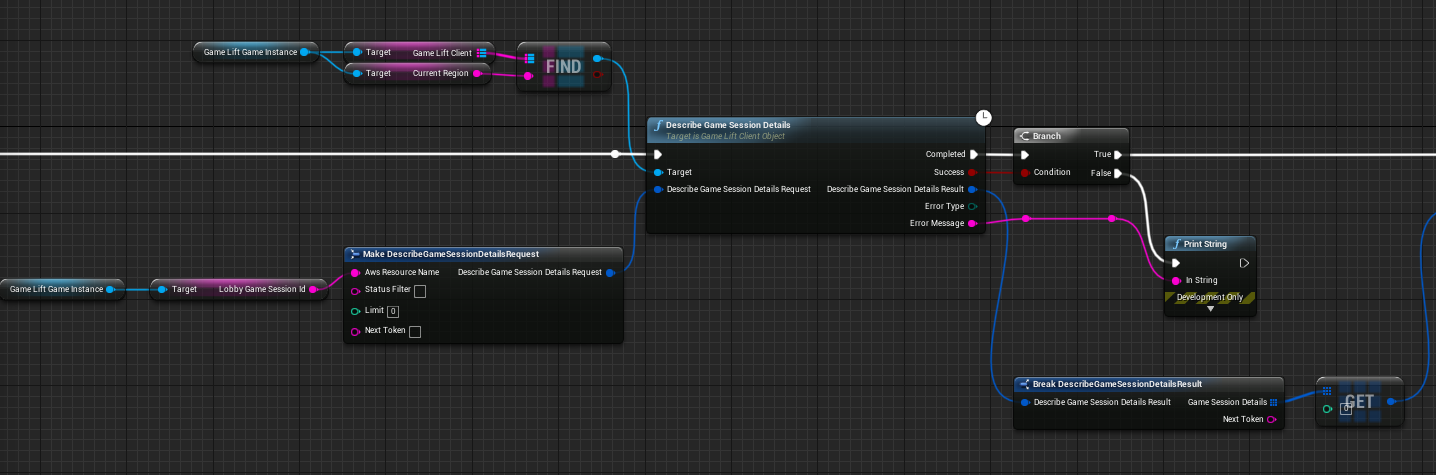Click the Game Session Details array output pin

1273,402
